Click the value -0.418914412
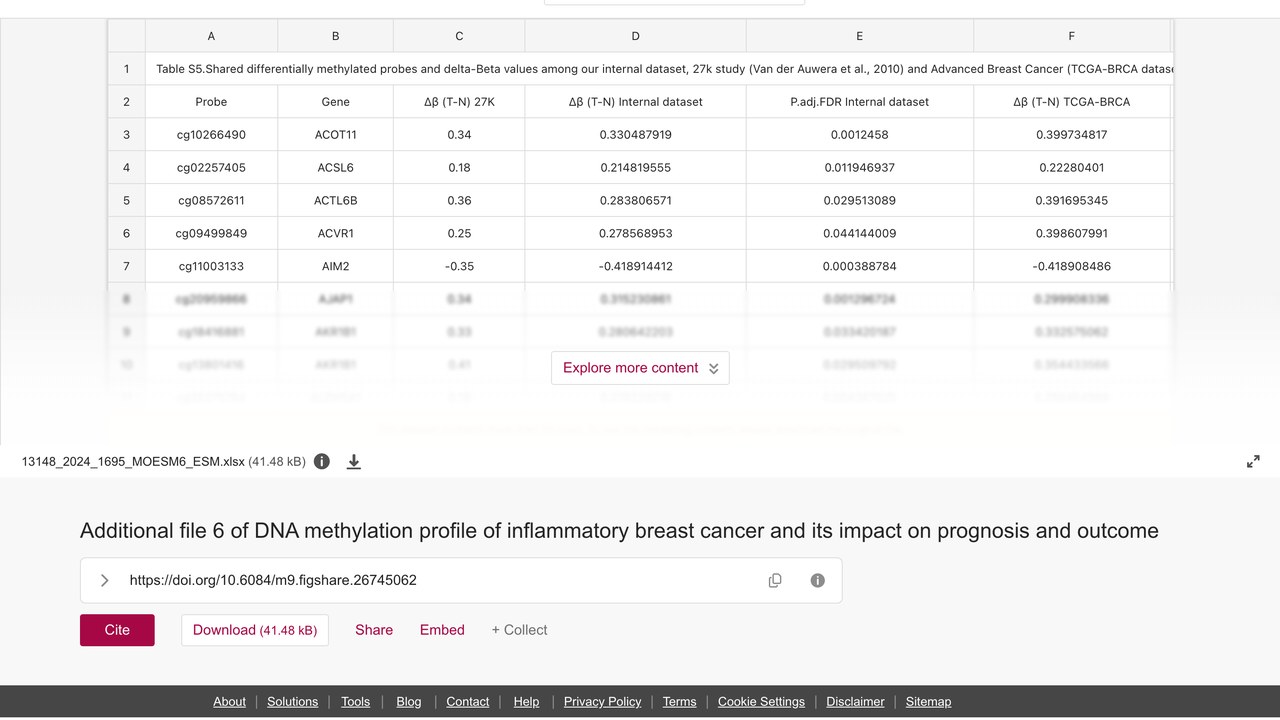Screen dimensions: 1280x720 pyautogui.click(x=635, y=267)
